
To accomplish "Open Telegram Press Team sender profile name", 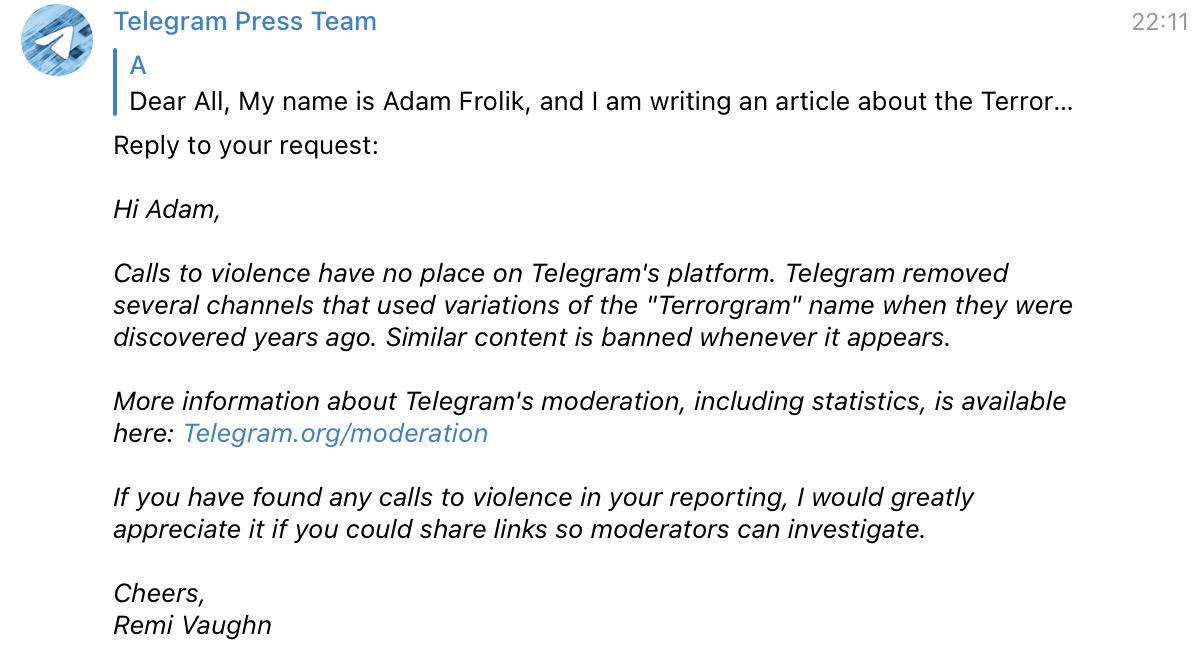I will point(245,22).
